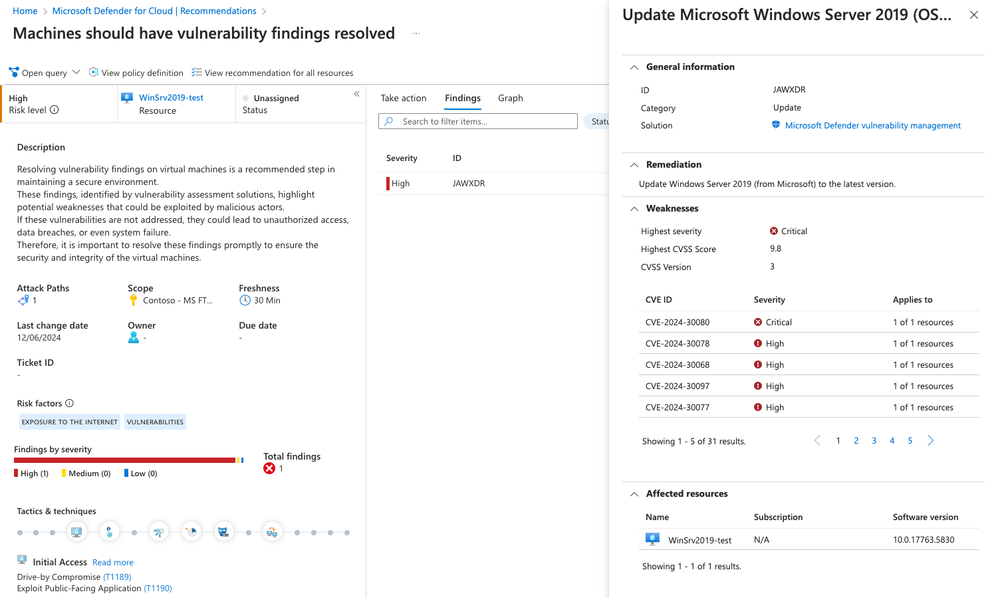Select the linked-computers tactic icon in timeline
This screenshot has width=998, height=598.
[x=272, y=532]
